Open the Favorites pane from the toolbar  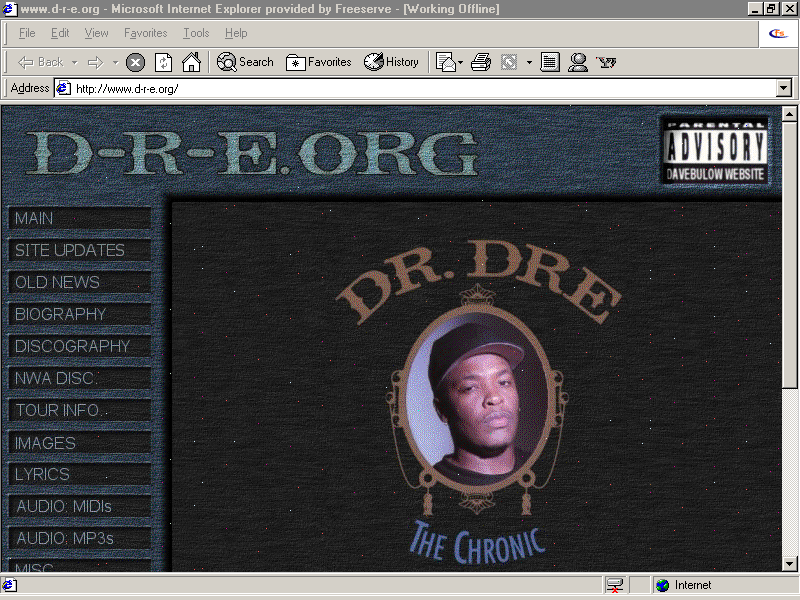pos(318,62)
